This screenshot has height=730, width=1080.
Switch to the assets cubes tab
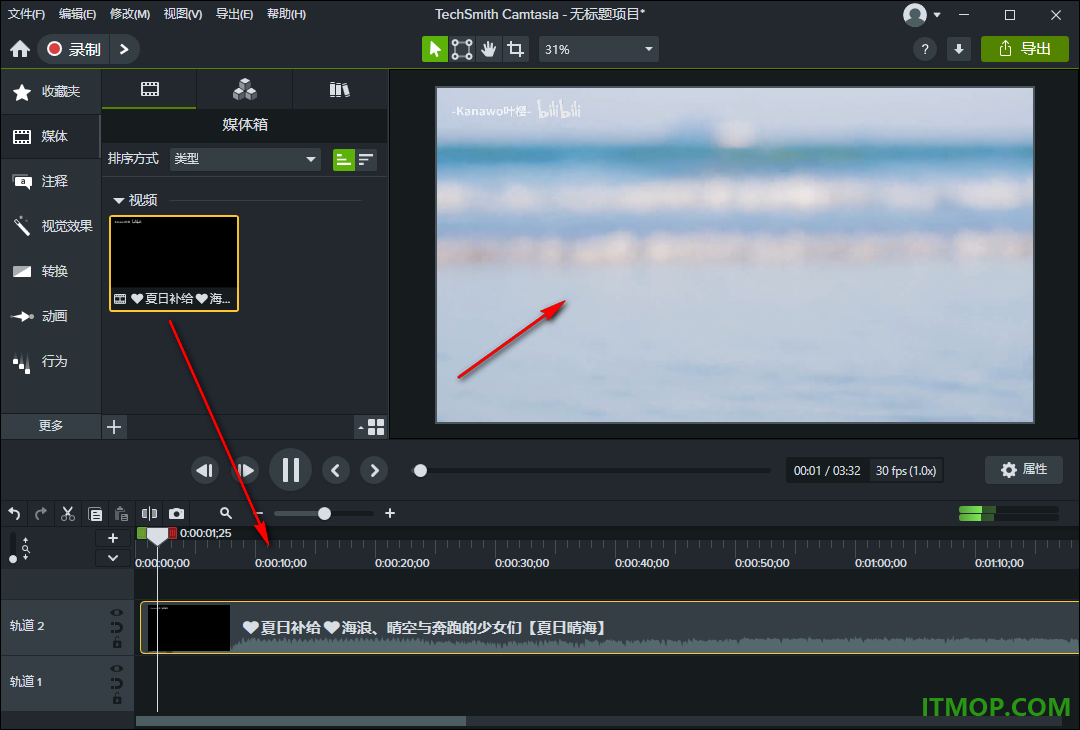[245, 89]
